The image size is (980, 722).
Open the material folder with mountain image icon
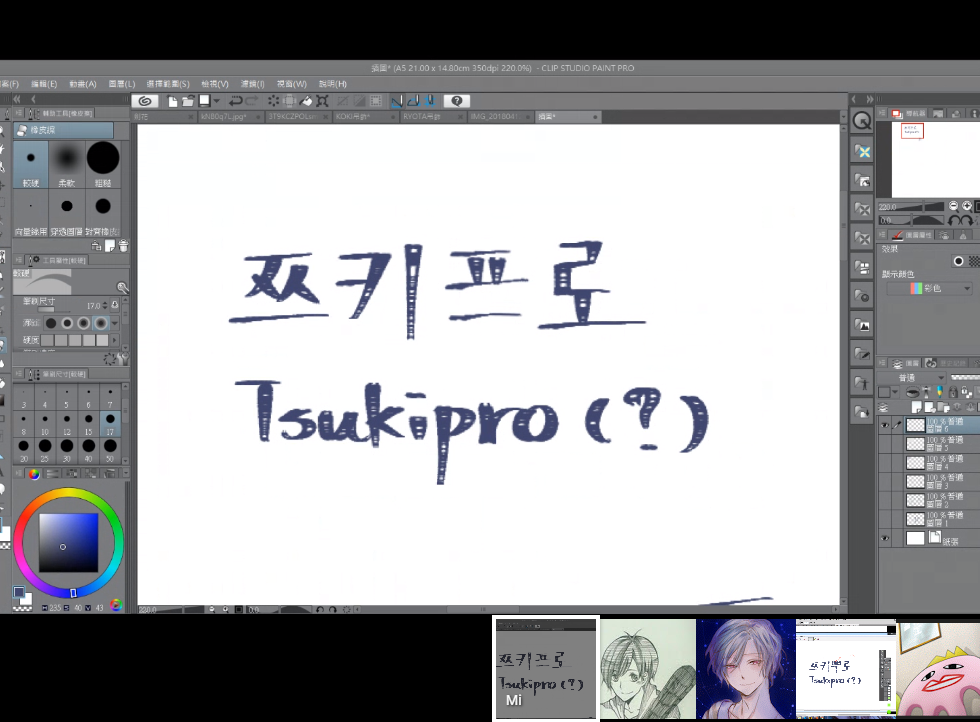[862, 325]
